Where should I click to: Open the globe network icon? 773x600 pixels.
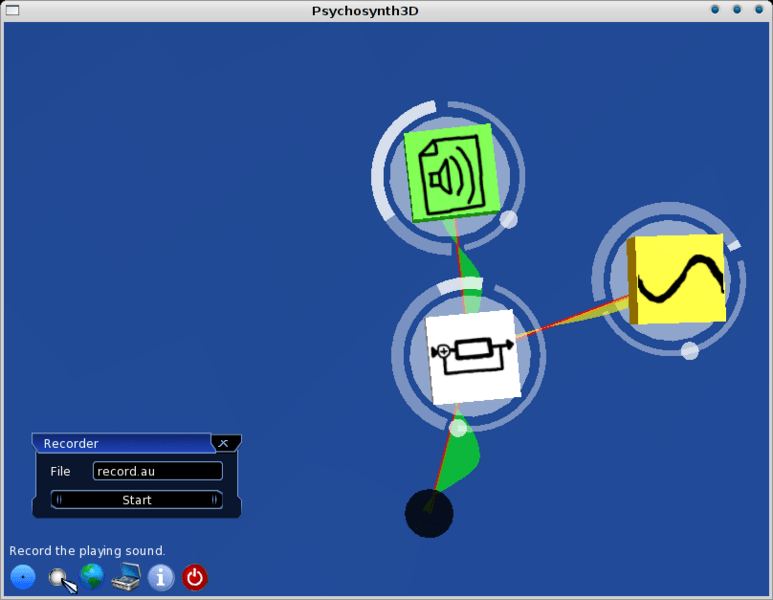click(x=92, y=576)
